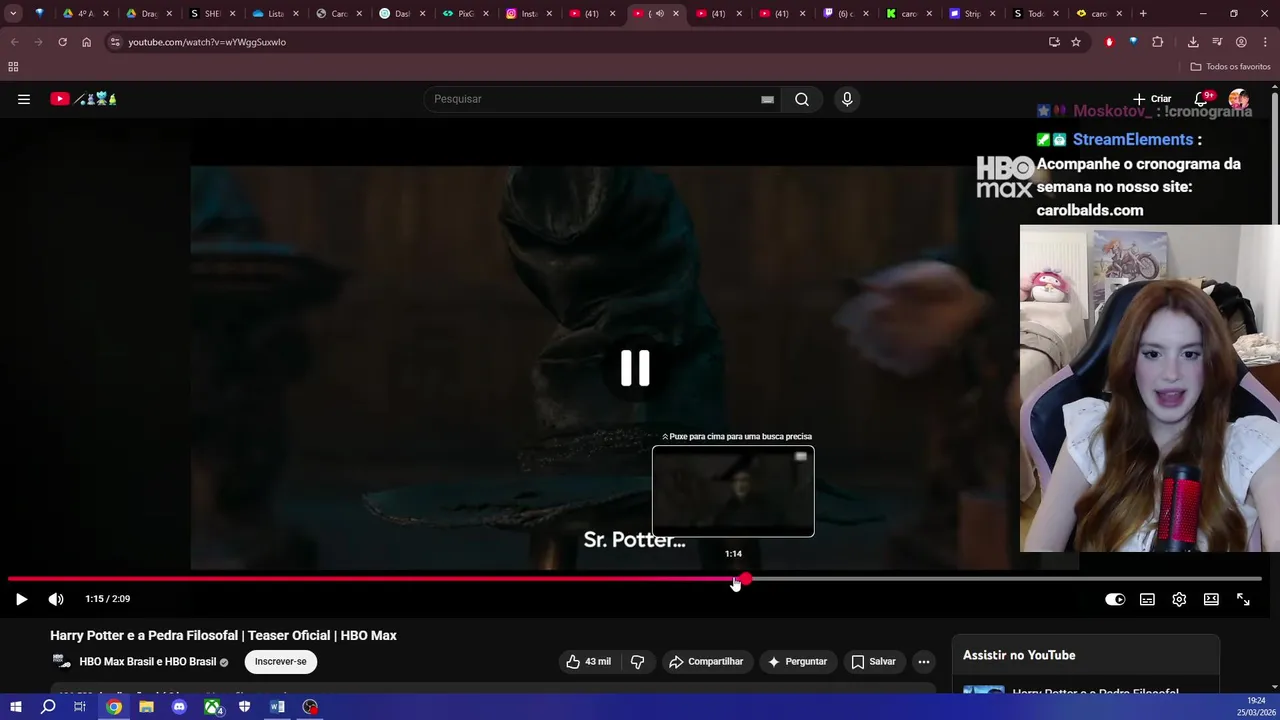Toggle subtitles/closed captions
This screenshot has width=1280, height=720.
[x=1147, y=599]
